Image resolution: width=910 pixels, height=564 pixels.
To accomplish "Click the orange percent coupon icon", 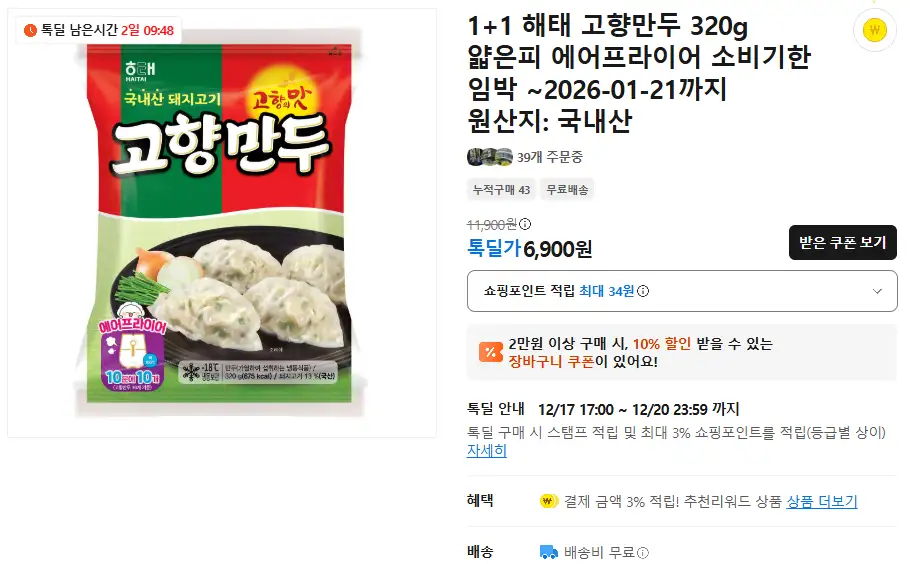I will (490, 352).
